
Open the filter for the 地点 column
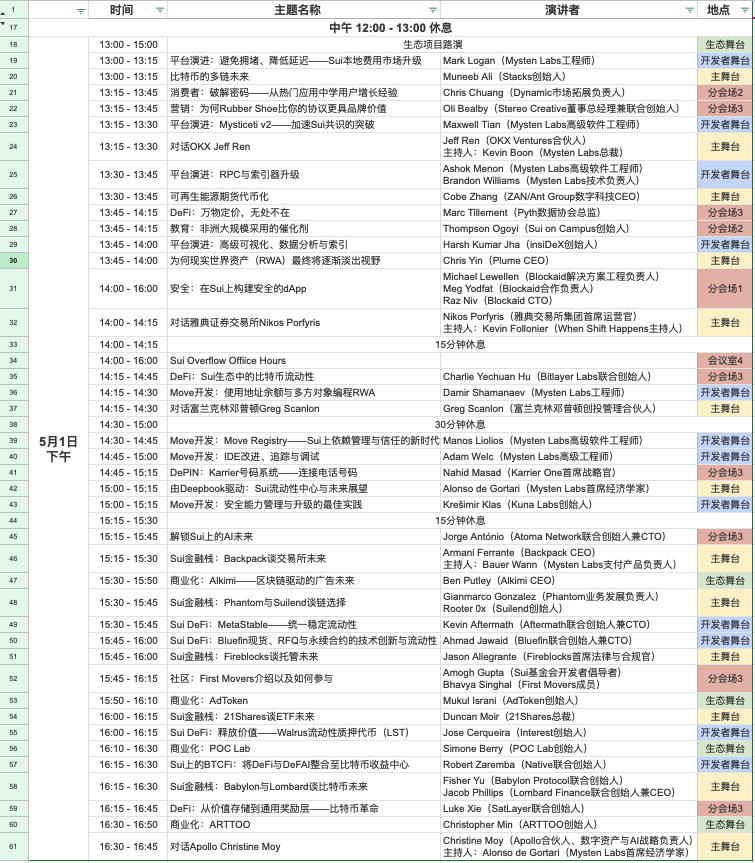click(x=745, y=10)
